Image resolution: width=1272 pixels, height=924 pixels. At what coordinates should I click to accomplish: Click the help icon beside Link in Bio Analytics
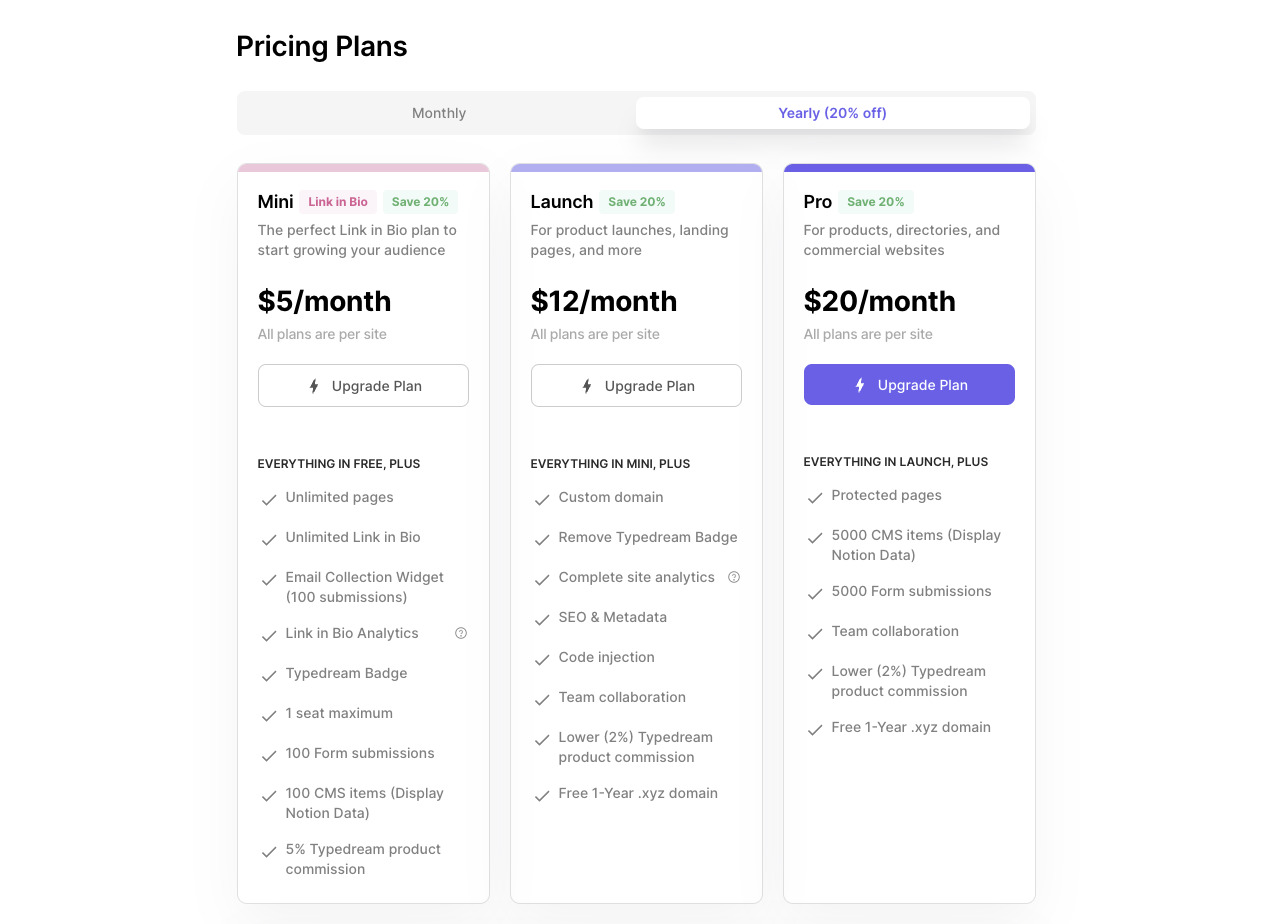(461, 633)
